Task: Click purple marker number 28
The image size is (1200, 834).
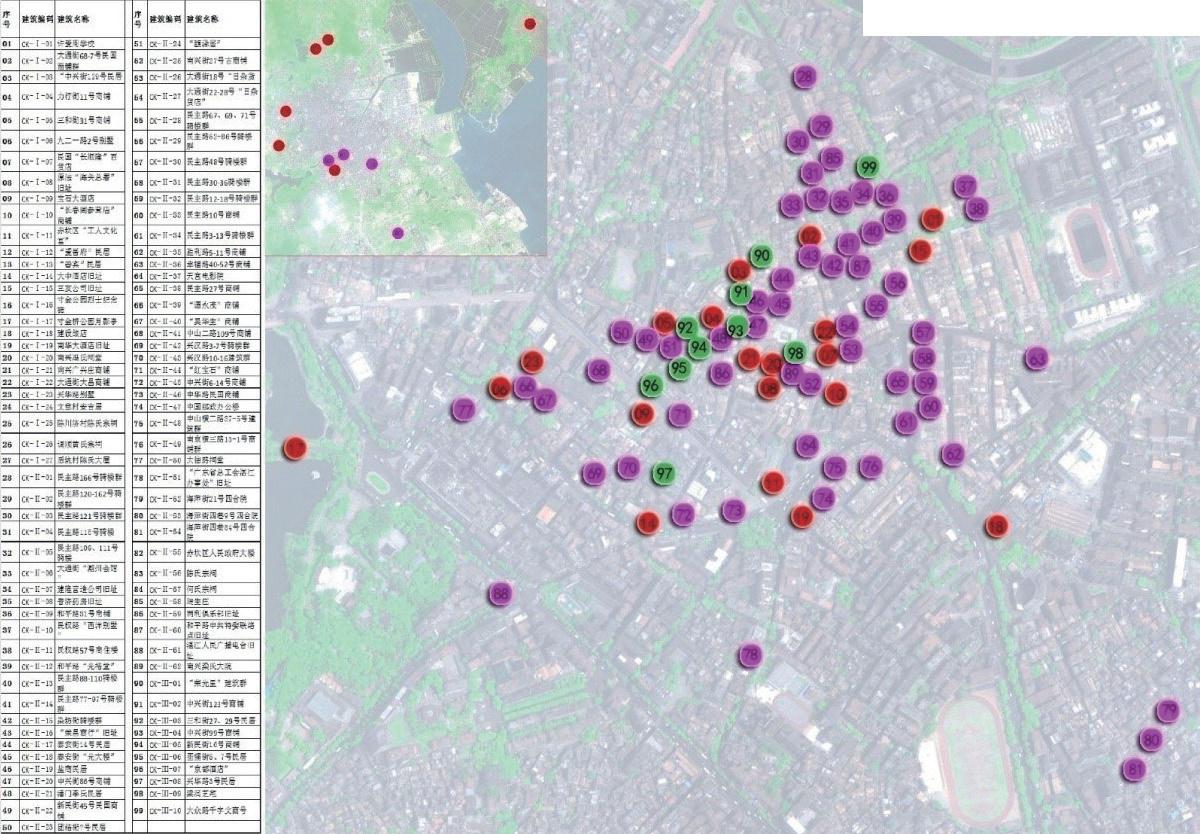Action: tap(804, 77)
